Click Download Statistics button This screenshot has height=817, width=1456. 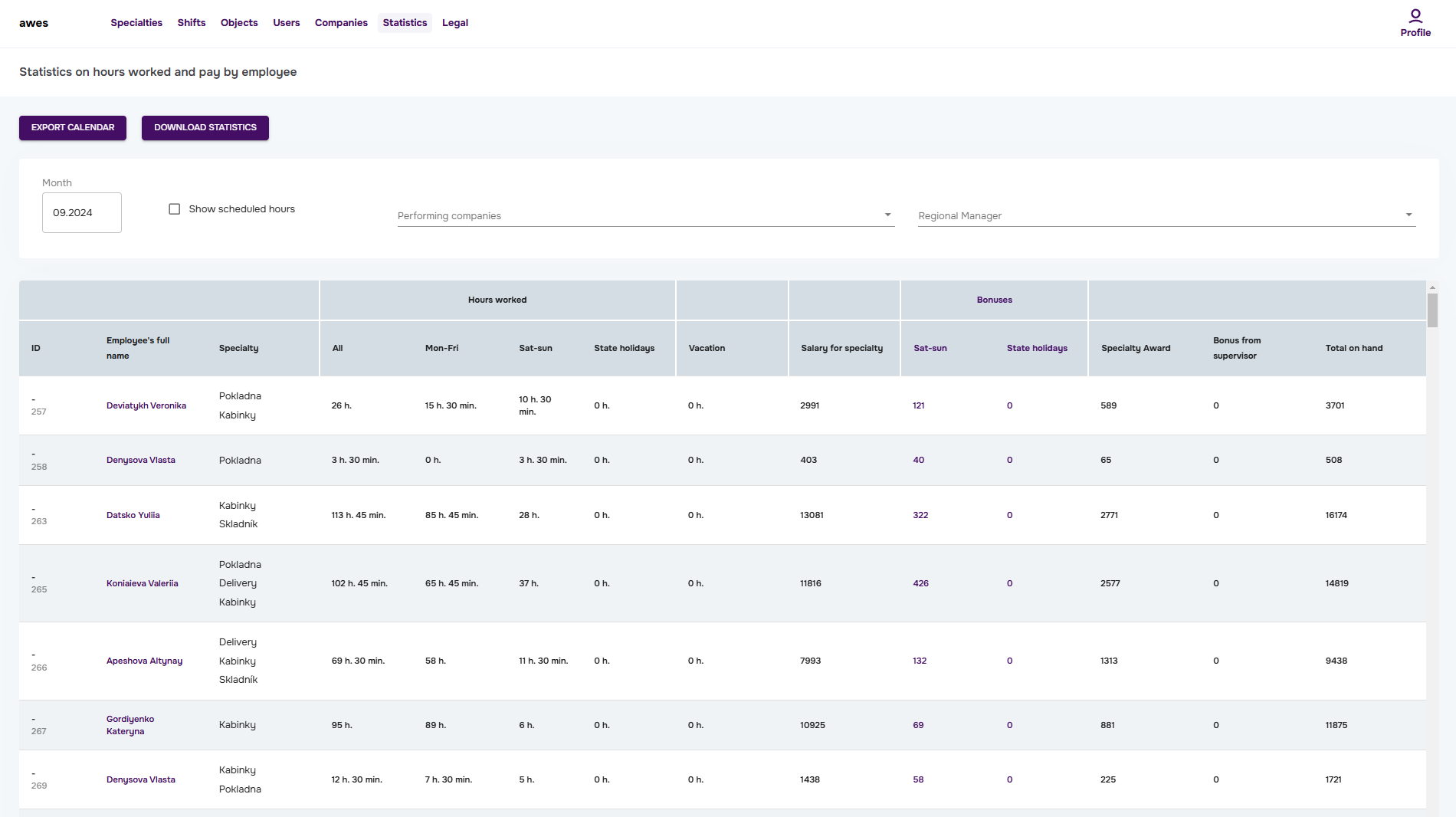point(205,128)
